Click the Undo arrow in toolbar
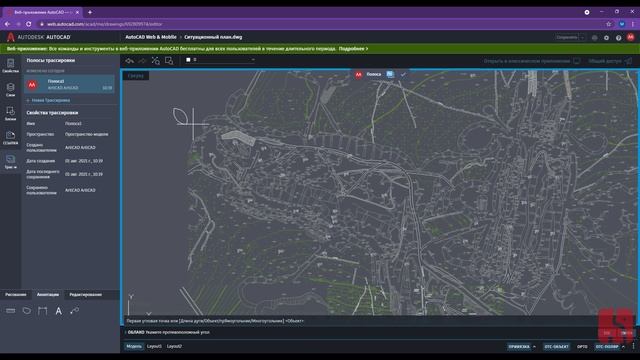 pos(129,60)
